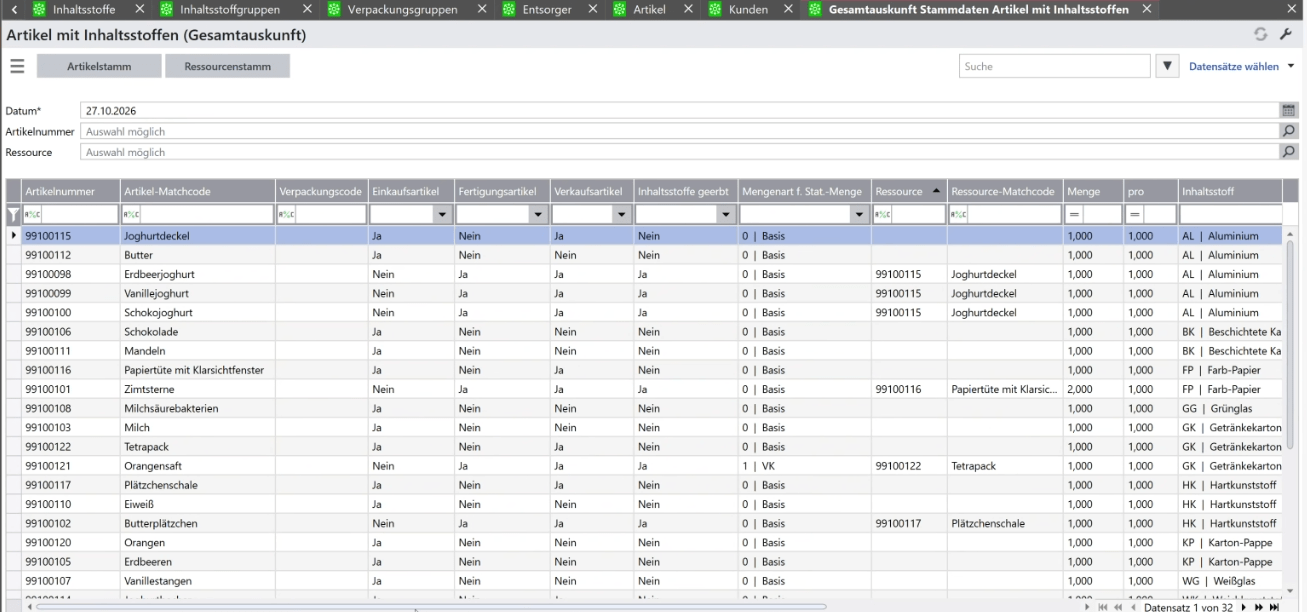
Task: Focus the Suche search field
Action: 1055,66
